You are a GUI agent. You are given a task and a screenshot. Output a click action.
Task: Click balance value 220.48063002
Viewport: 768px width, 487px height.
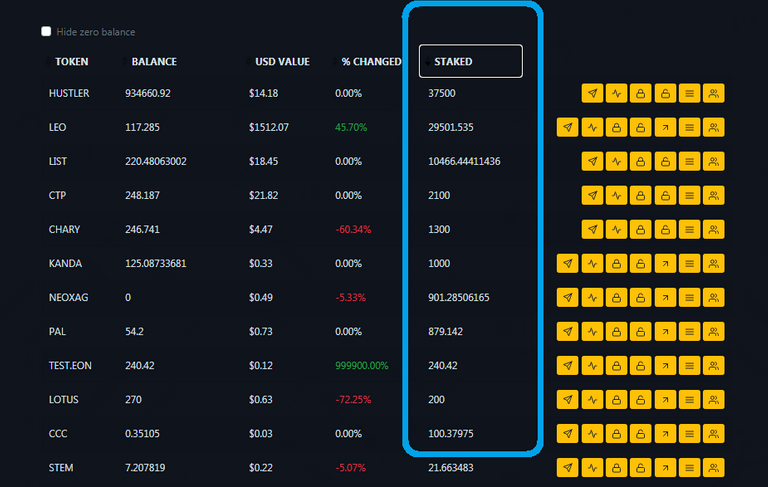pos(156,161)
